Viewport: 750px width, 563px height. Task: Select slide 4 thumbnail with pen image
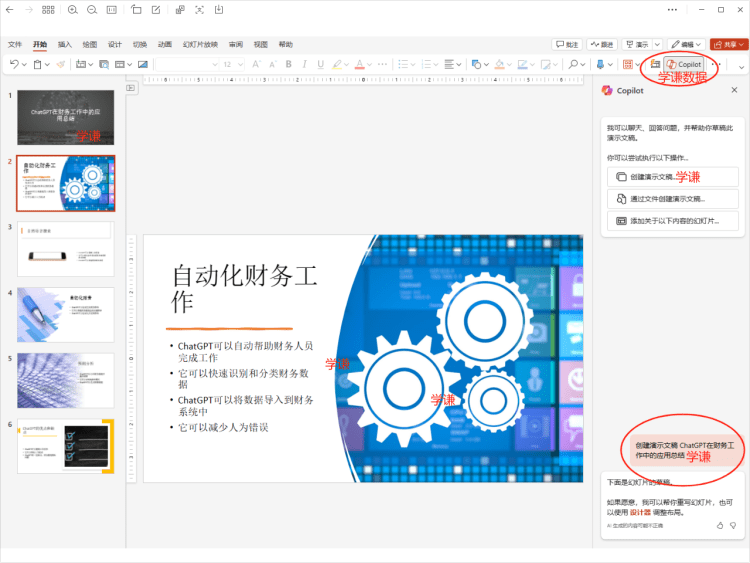(x=66, y=315)
